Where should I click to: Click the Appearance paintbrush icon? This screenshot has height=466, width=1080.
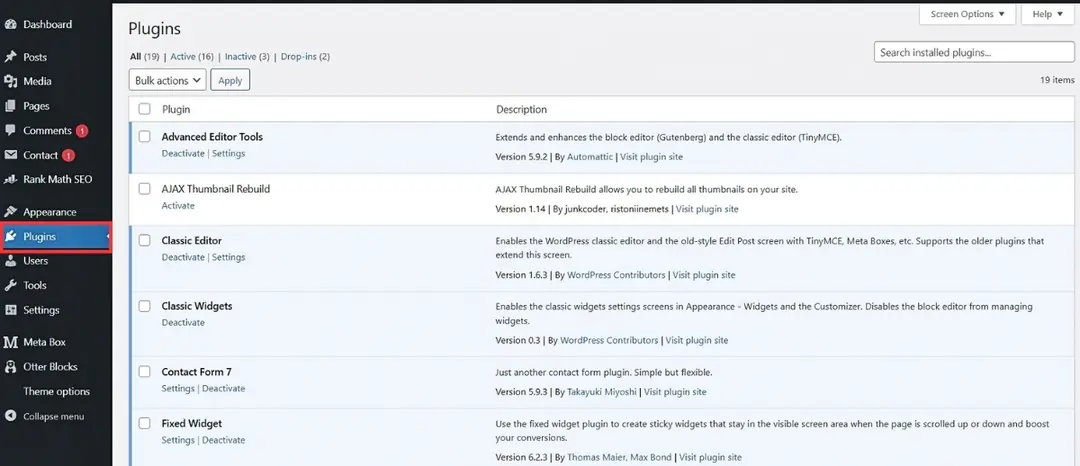[x=10, y=212]
